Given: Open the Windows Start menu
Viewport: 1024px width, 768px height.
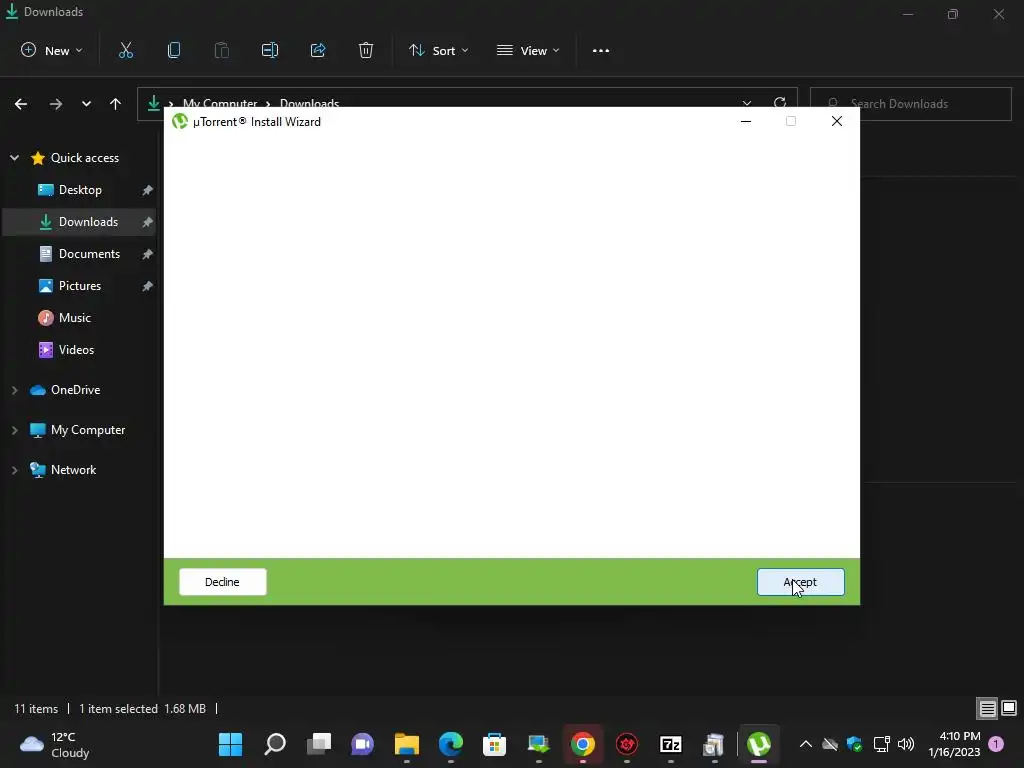Looking at the screenshot, I should click(230, 744).
